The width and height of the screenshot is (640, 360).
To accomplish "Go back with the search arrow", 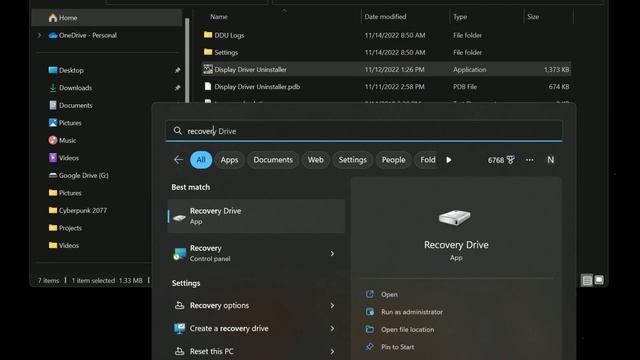I will 178,160.
